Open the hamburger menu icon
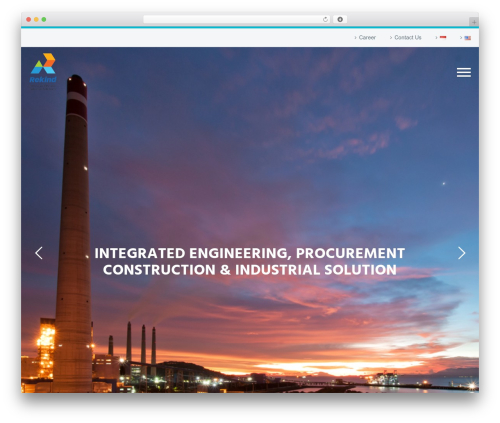This screenshot has width=500, height=423. (x=464, y=72)
